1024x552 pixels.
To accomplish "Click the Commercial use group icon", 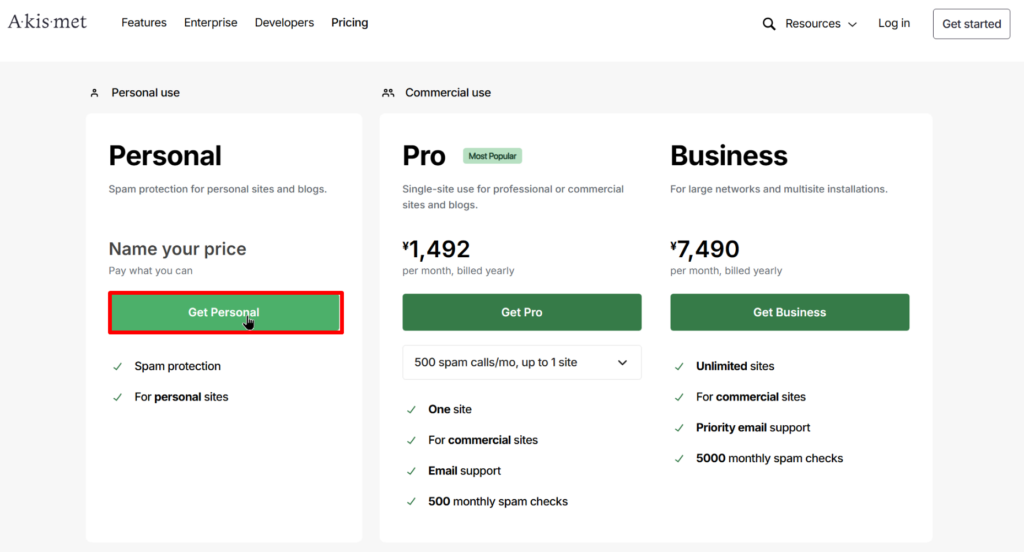I will pyautogui.click(x=388, y=93).
